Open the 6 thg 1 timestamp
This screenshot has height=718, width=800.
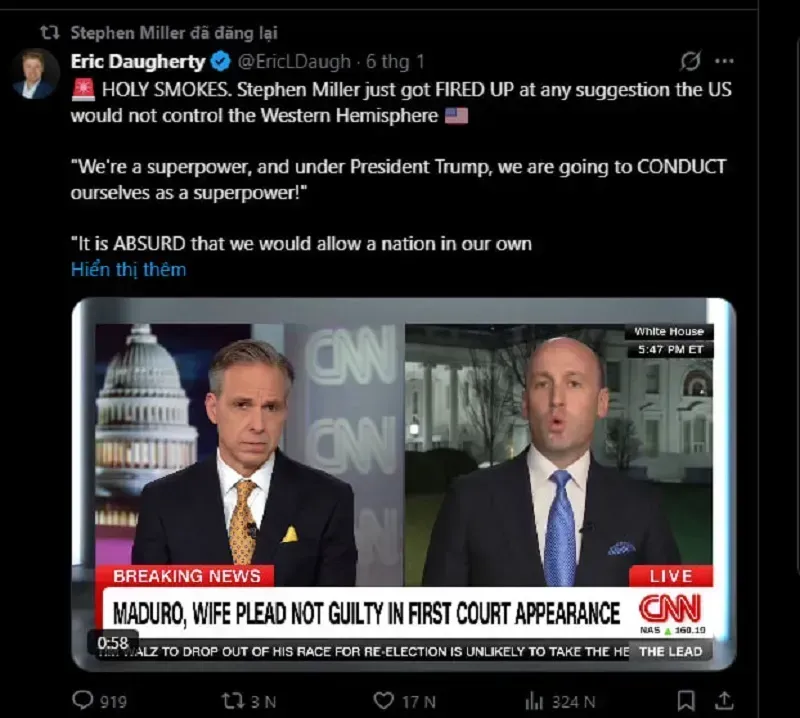pos(395,62)
